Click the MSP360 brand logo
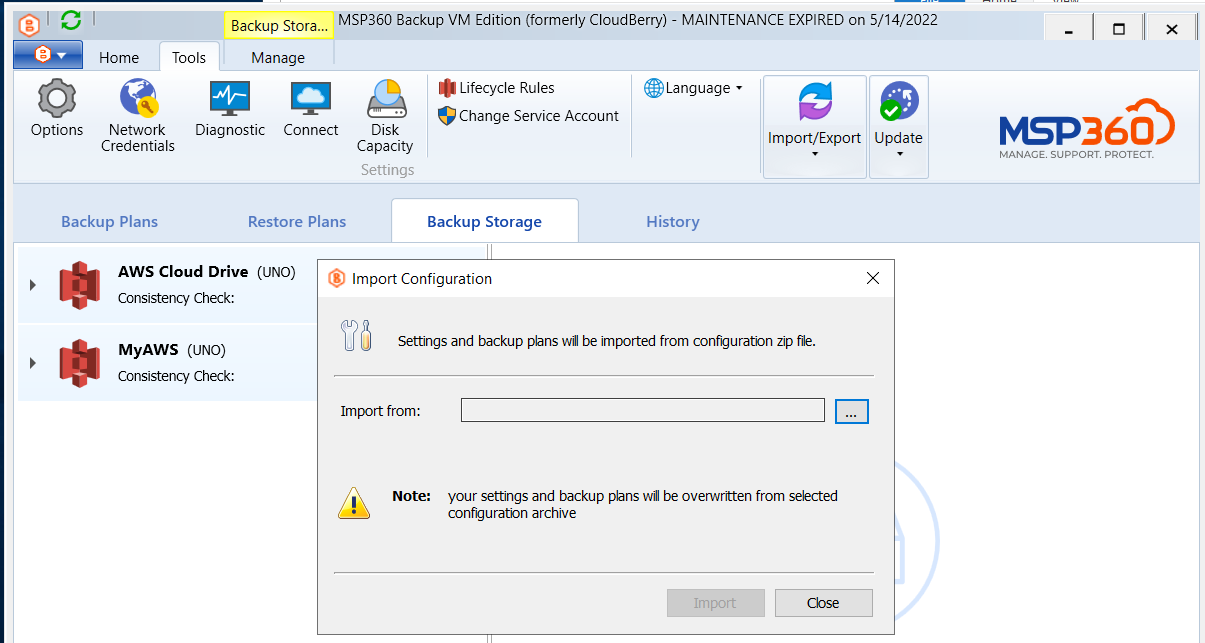This screenshot has height=643, width=1205. pyautogui.click(x=1087, y=129)
